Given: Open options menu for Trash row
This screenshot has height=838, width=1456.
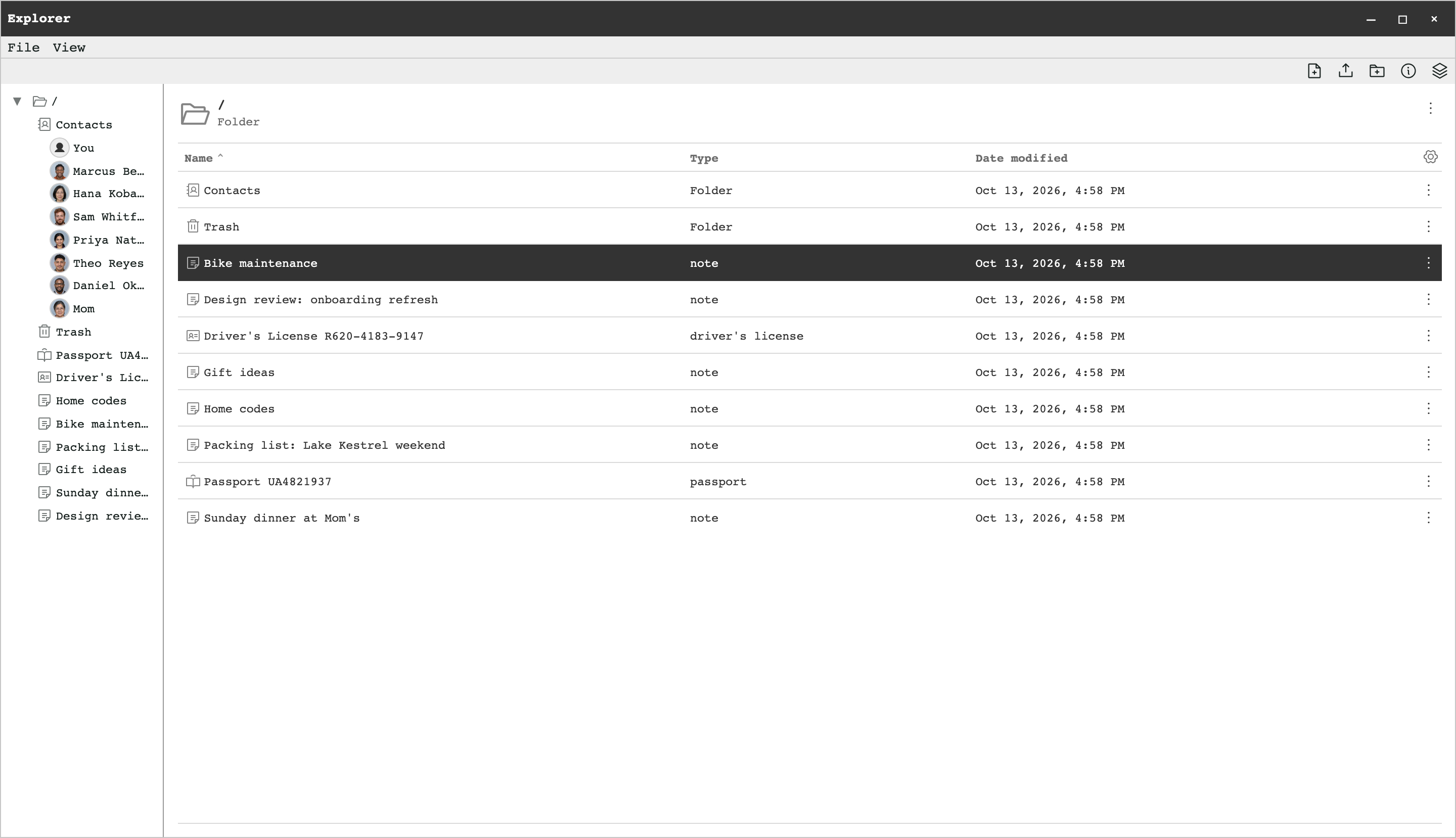Looking at the screenshot, I should 1428,227.
